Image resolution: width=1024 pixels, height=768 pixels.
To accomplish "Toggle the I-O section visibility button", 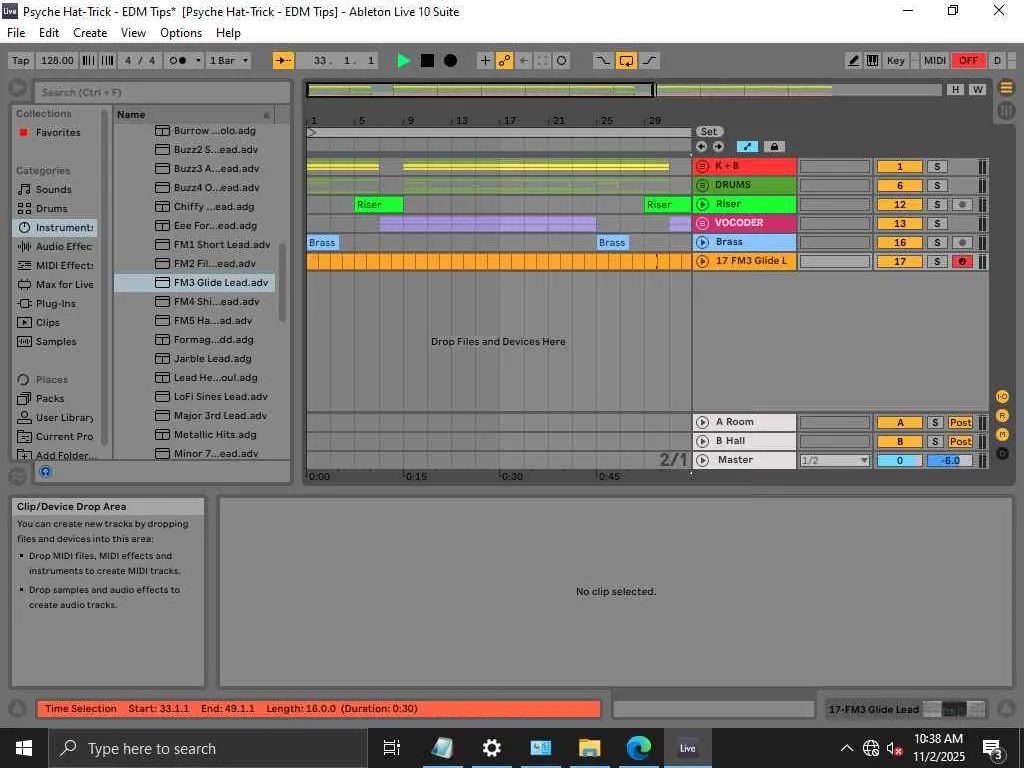I will (1002, 396).
